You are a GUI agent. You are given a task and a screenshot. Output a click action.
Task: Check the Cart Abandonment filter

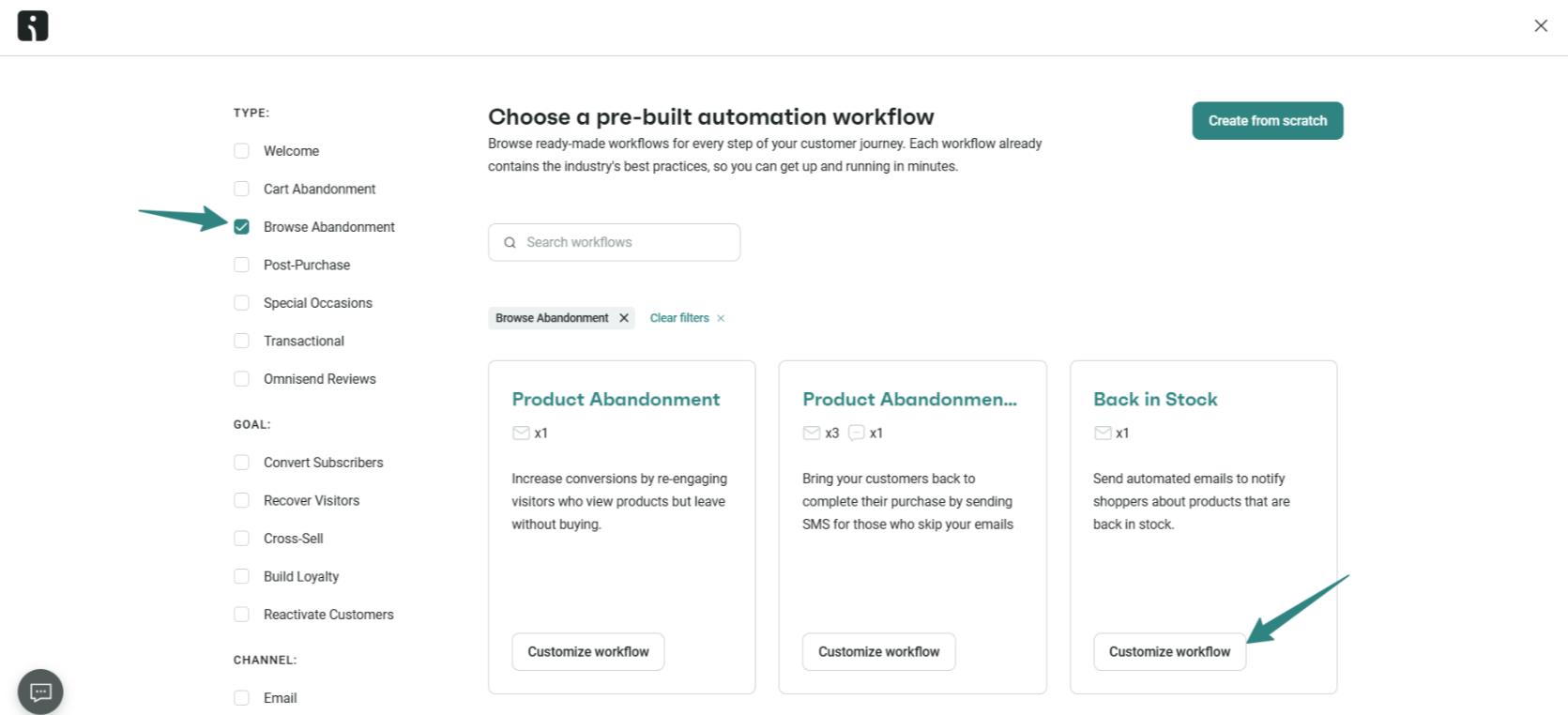241,189
